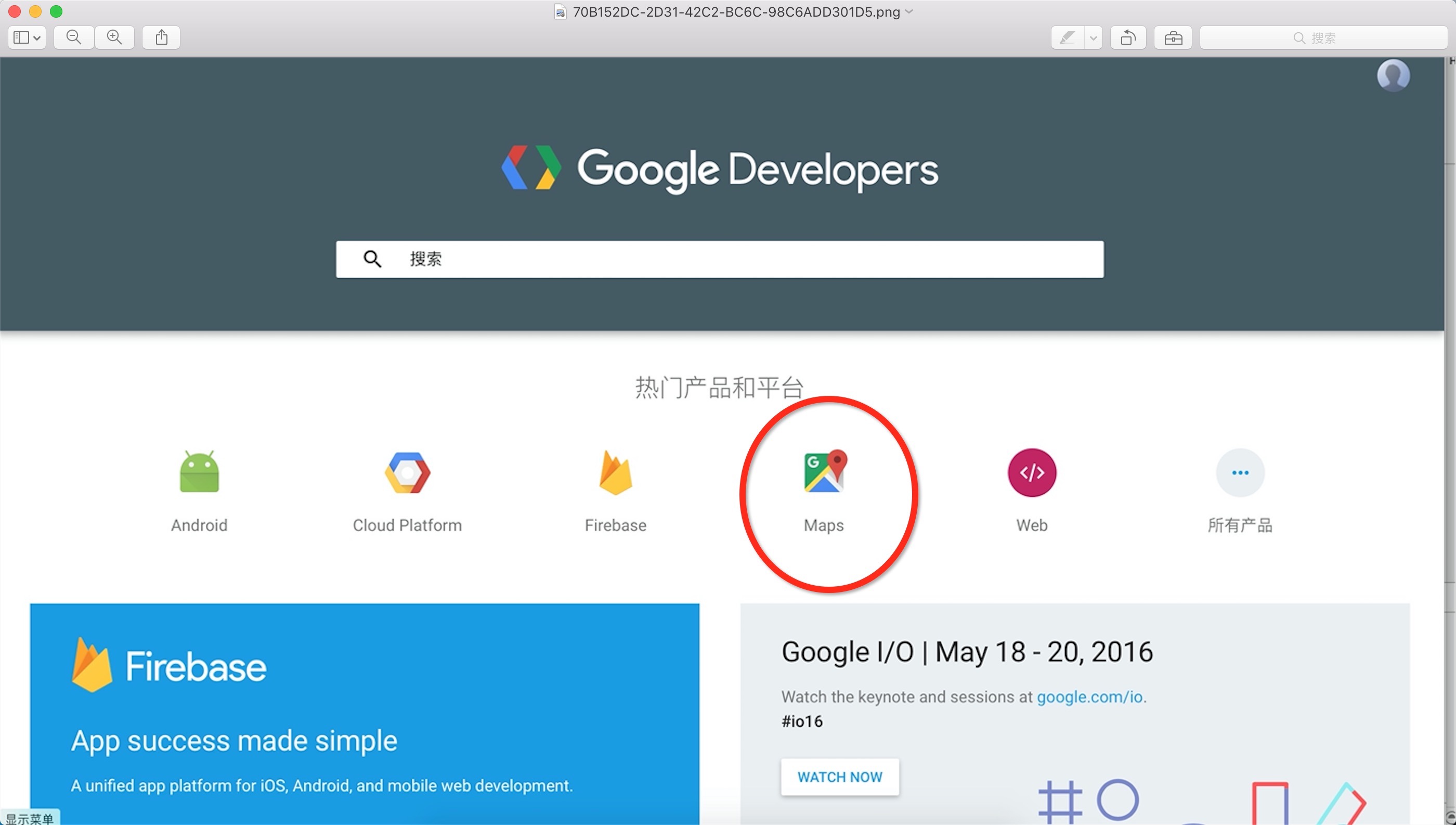Click the 热门产品和平台 section heading
Screen dimensions: 1456x825
(x=720, y=388)
